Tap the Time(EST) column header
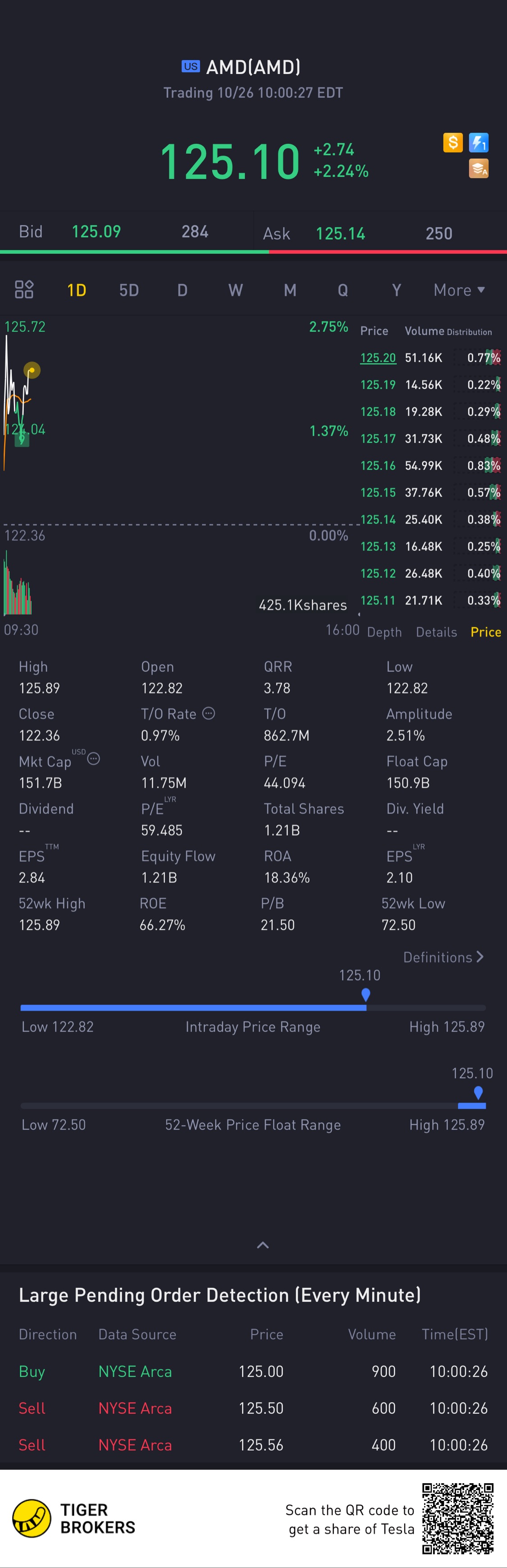This screenshot has height=1568, width=507. point(455,1334)
